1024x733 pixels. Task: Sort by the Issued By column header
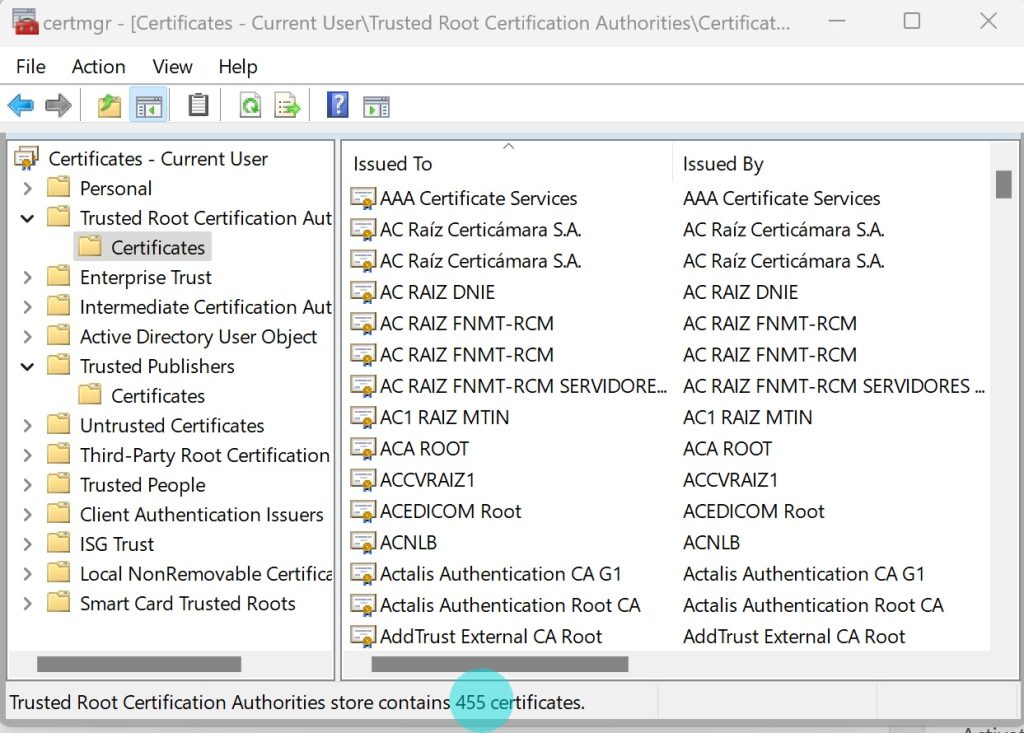coord(831,163)
